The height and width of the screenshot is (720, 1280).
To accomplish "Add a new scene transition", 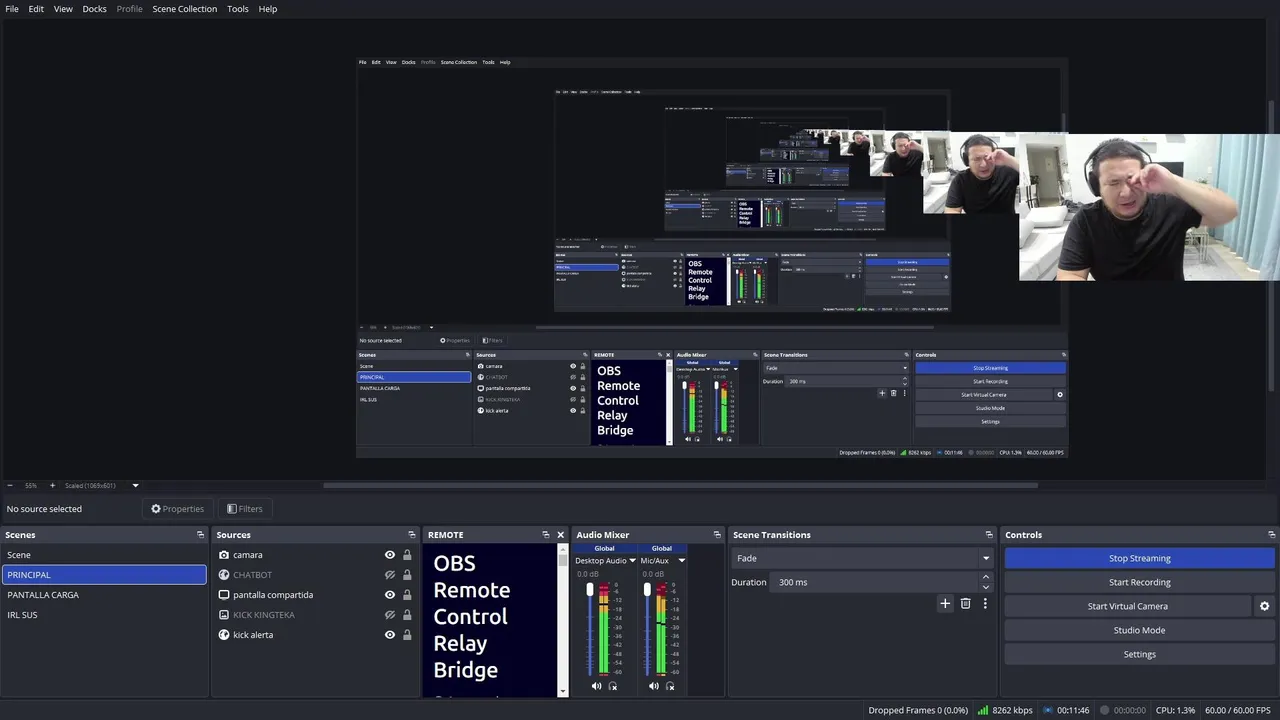I will pos(945,603).
